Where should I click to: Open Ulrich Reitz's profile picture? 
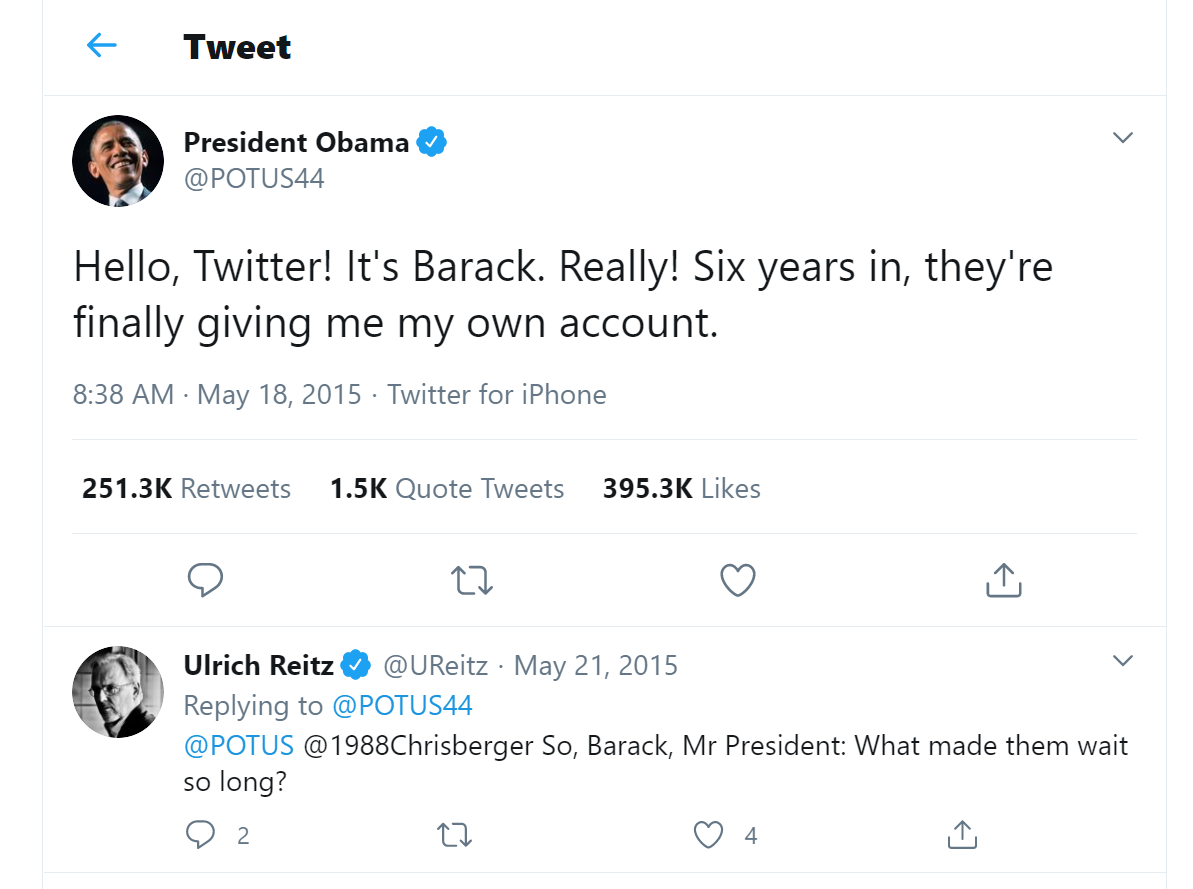tap(118, 691)
